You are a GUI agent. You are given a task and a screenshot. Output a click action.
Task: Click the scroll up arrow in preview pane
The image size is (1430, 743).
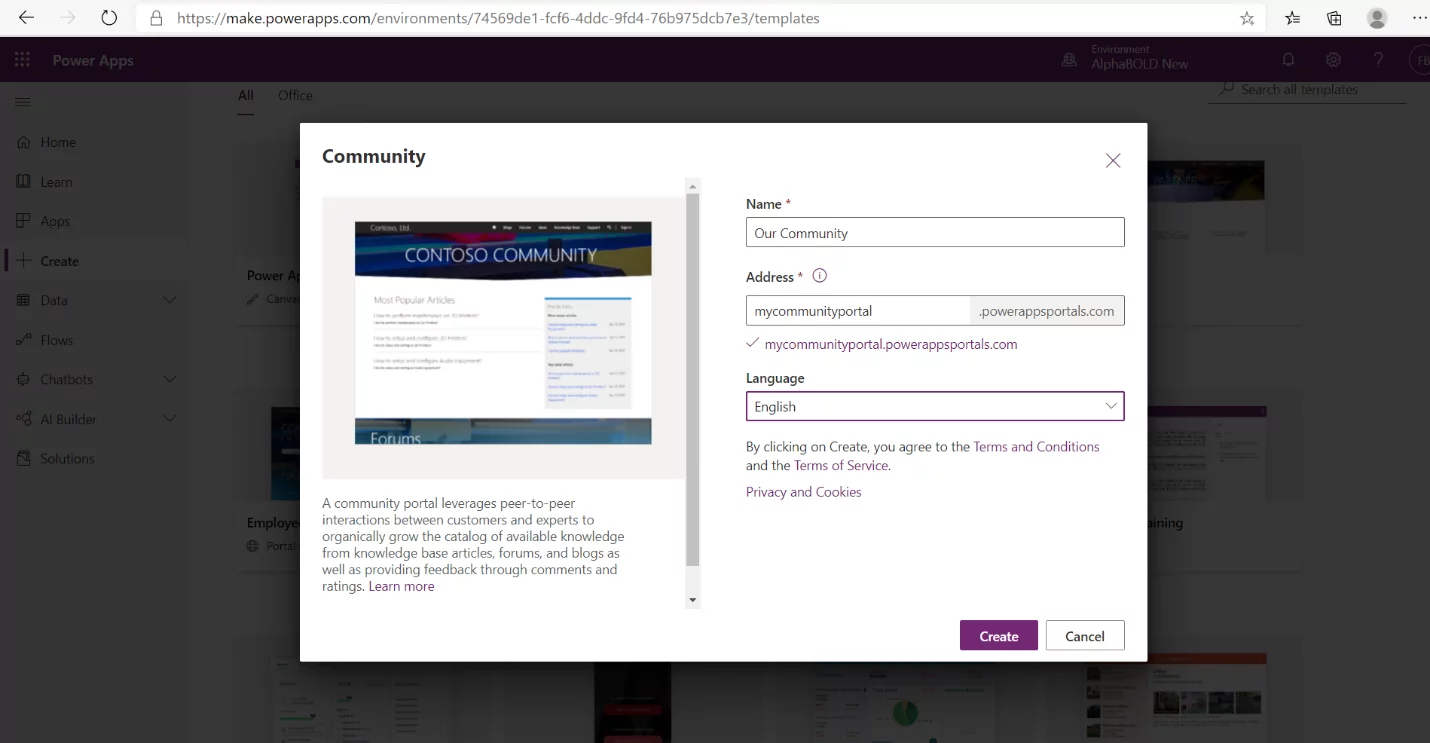(x=692, y=186)
